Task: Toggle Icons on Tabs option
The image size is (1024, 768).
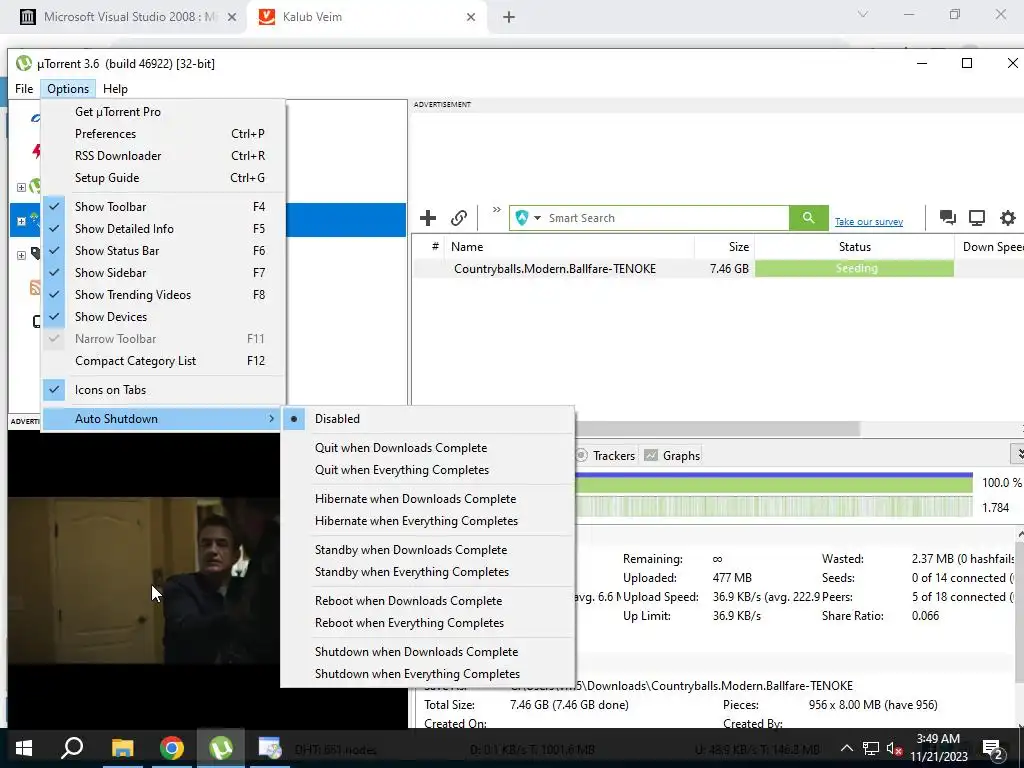Action: point(164,390)
